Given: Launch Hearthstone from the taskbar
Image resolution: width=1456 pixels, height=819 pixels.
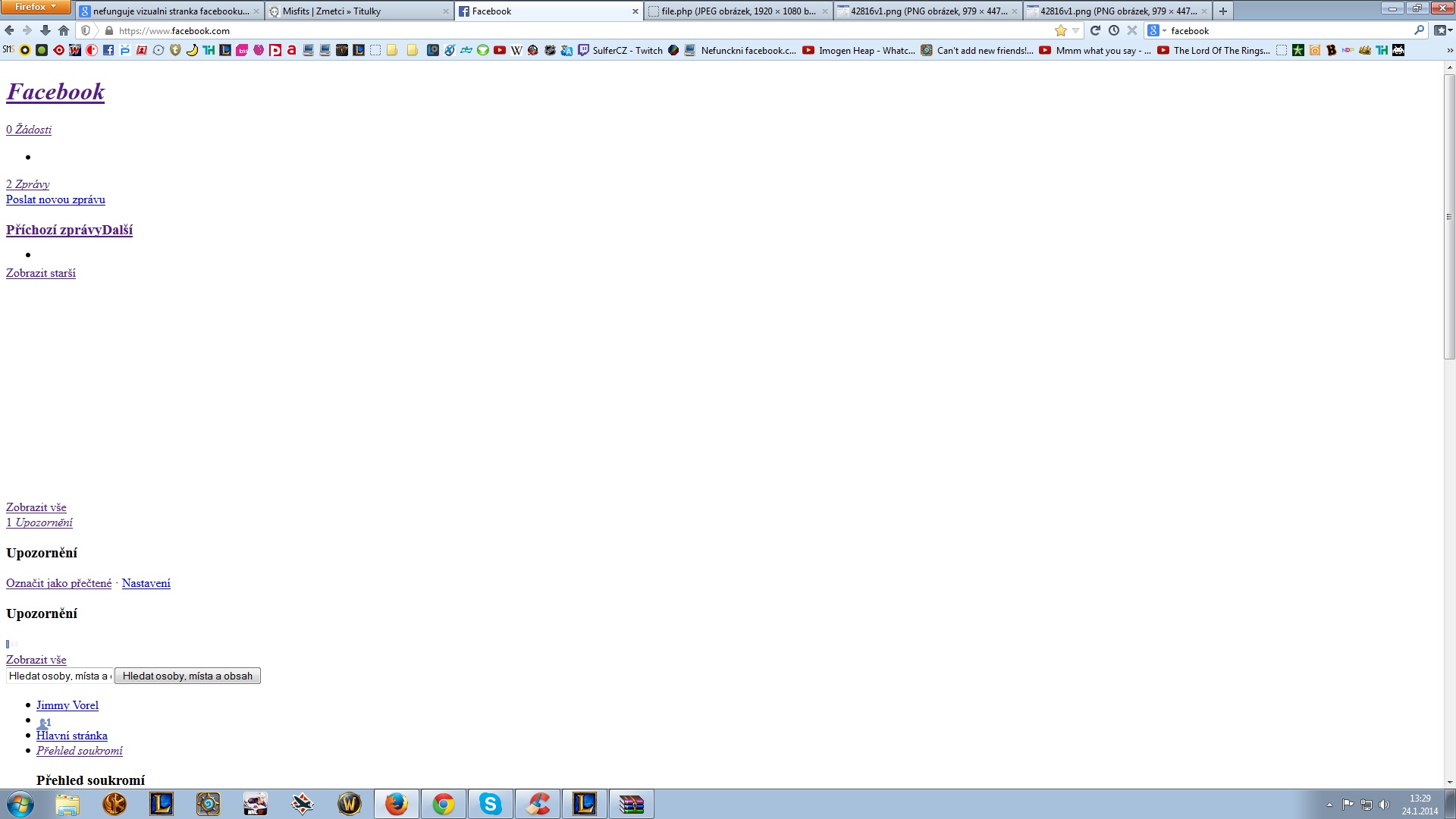Looking at the screenshot, I should click(208, 804).
